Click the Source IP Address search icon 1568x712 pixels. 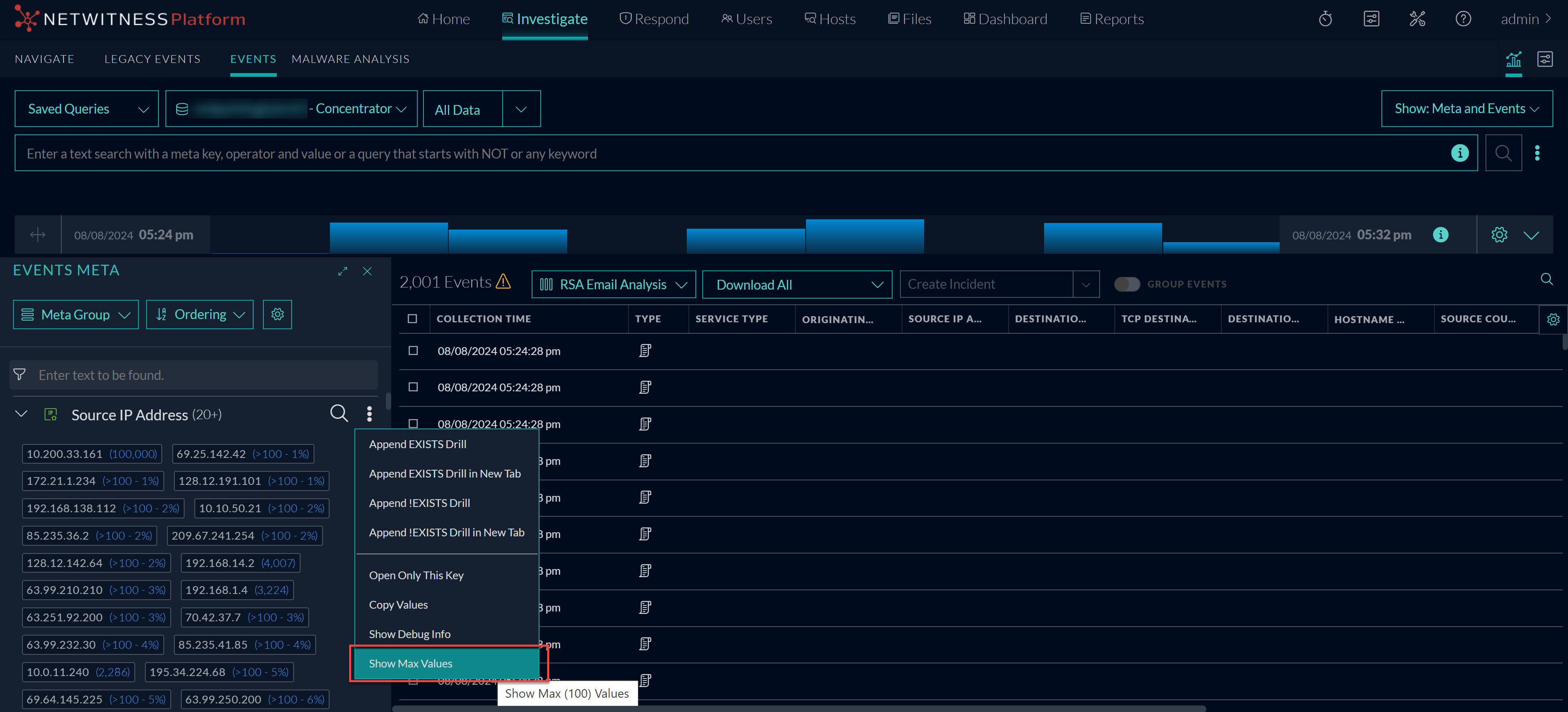[339, 414]
